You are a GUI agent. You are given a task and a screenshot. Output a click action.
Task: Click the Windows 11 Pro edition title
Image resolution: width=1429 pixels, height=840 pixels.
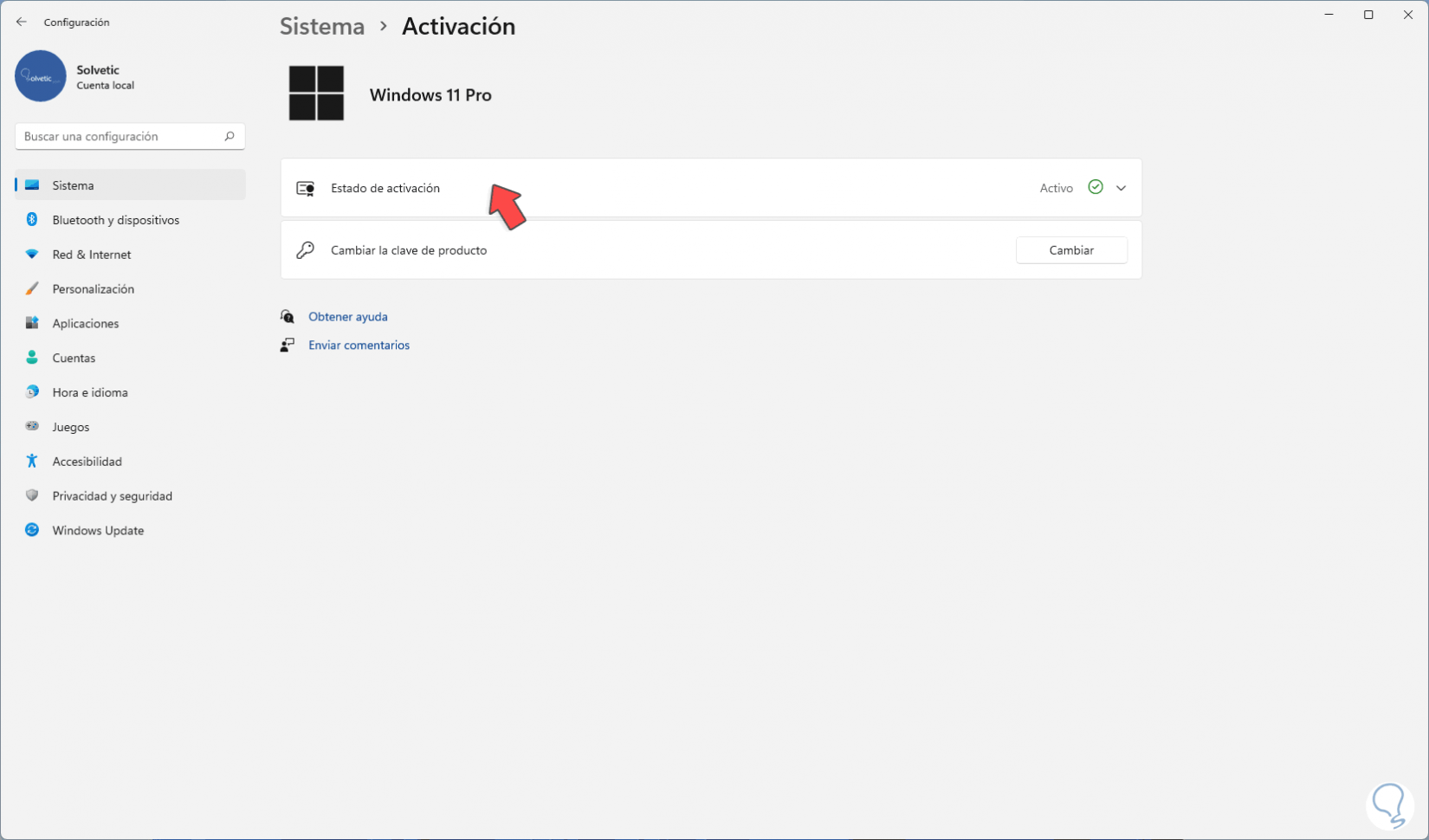point(430,95)
